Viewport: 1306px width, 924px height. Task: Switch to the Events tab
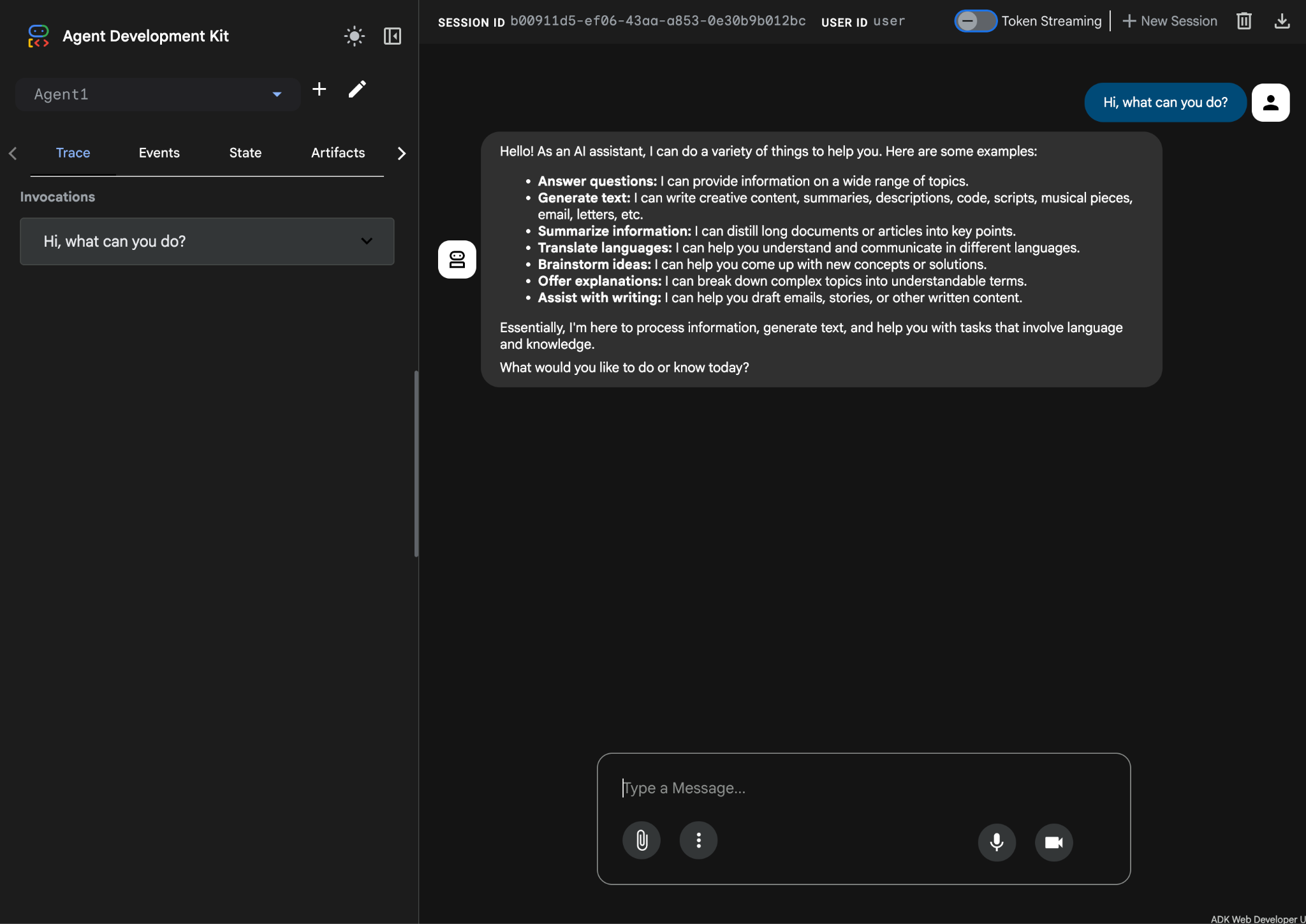(159, 153)
